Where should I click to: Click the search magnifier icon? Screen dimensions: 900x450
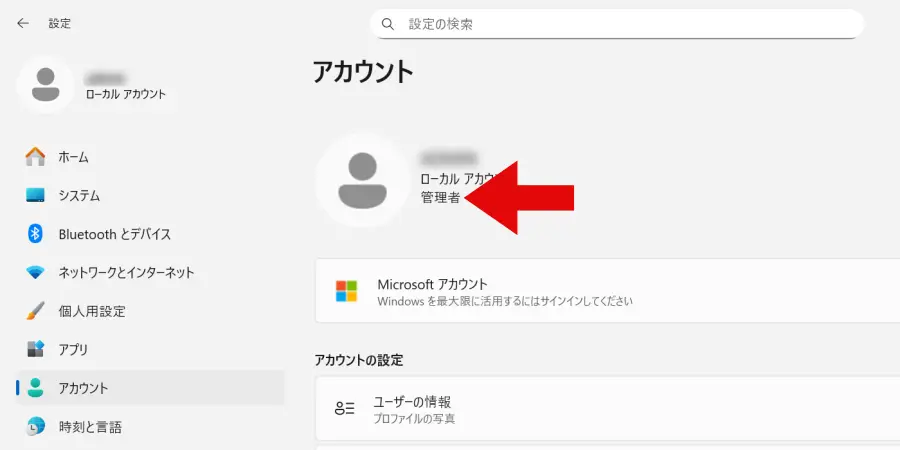pyautogui.click(x=388, y=24)
